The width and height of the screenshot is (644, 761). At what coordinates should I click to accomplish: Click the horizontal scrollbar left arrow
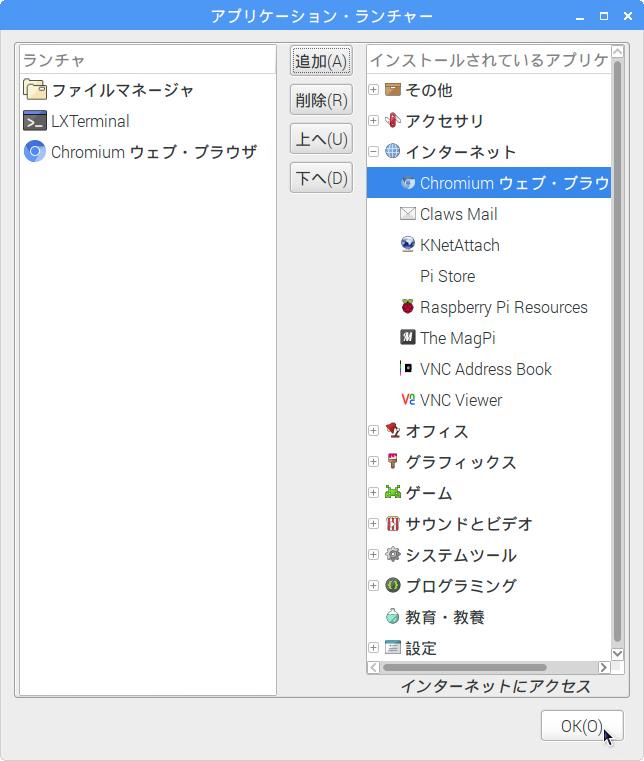pos(373,667)
